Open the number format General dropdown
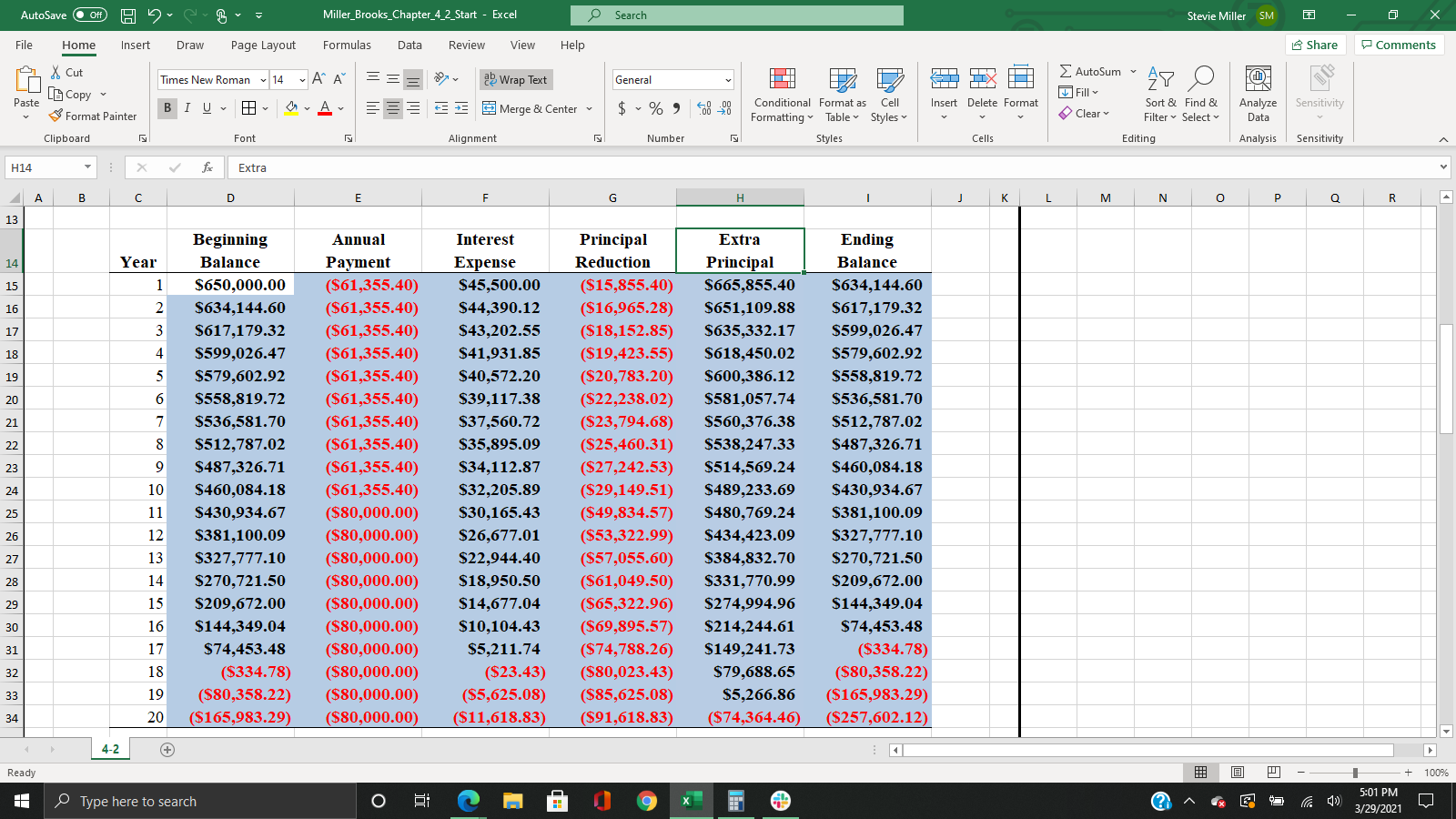 click(728, 80)
